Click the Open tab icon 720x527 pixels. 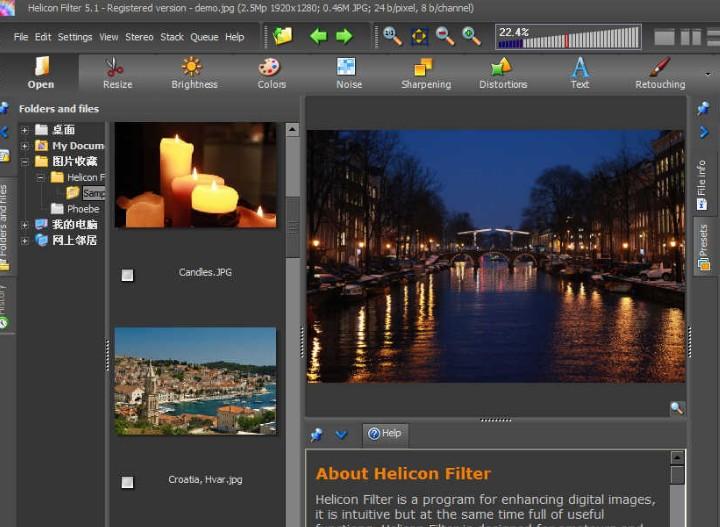pos(41,66)
